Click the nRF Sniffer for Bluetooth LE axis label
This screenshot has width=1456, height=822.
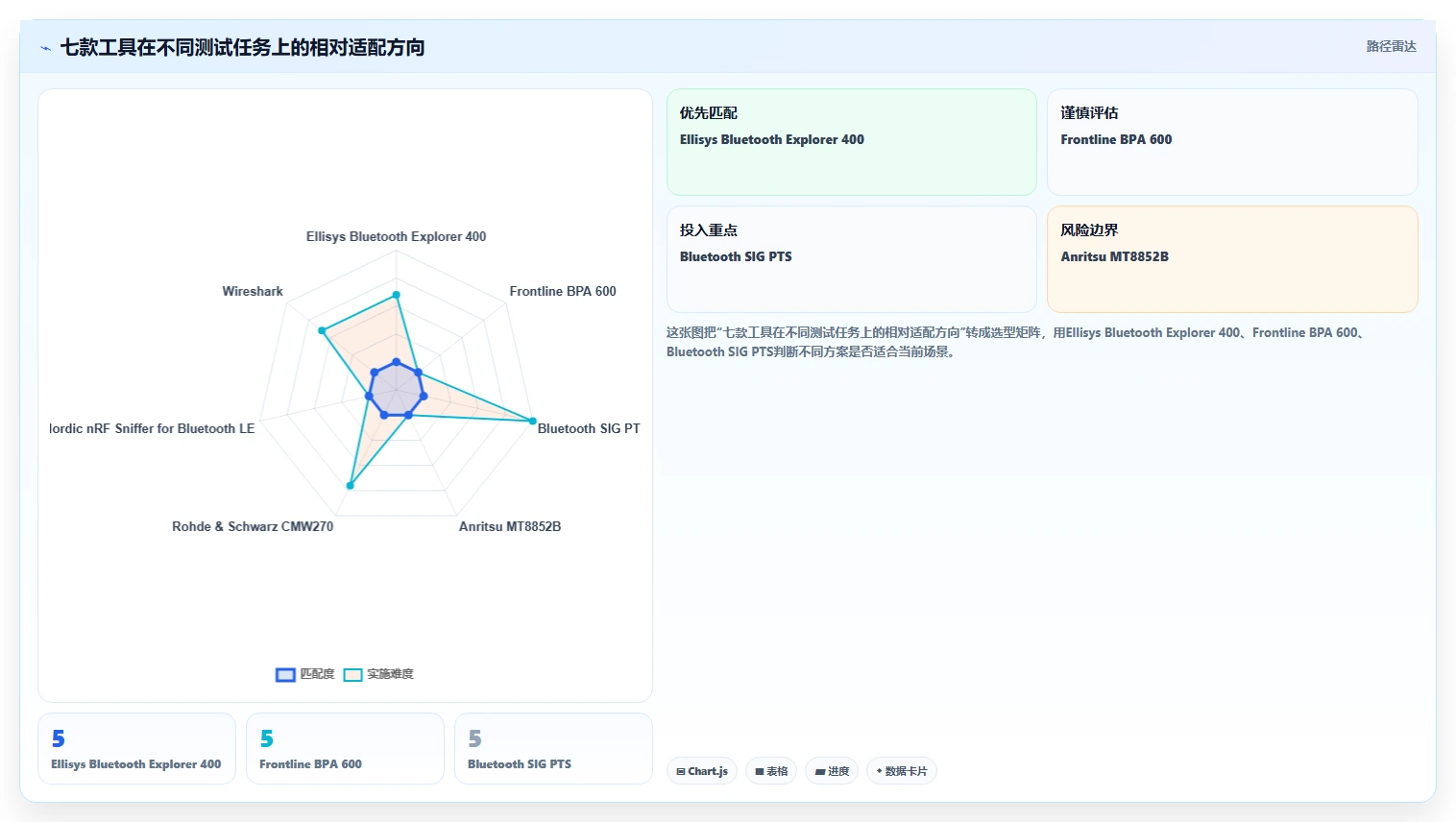152,428
